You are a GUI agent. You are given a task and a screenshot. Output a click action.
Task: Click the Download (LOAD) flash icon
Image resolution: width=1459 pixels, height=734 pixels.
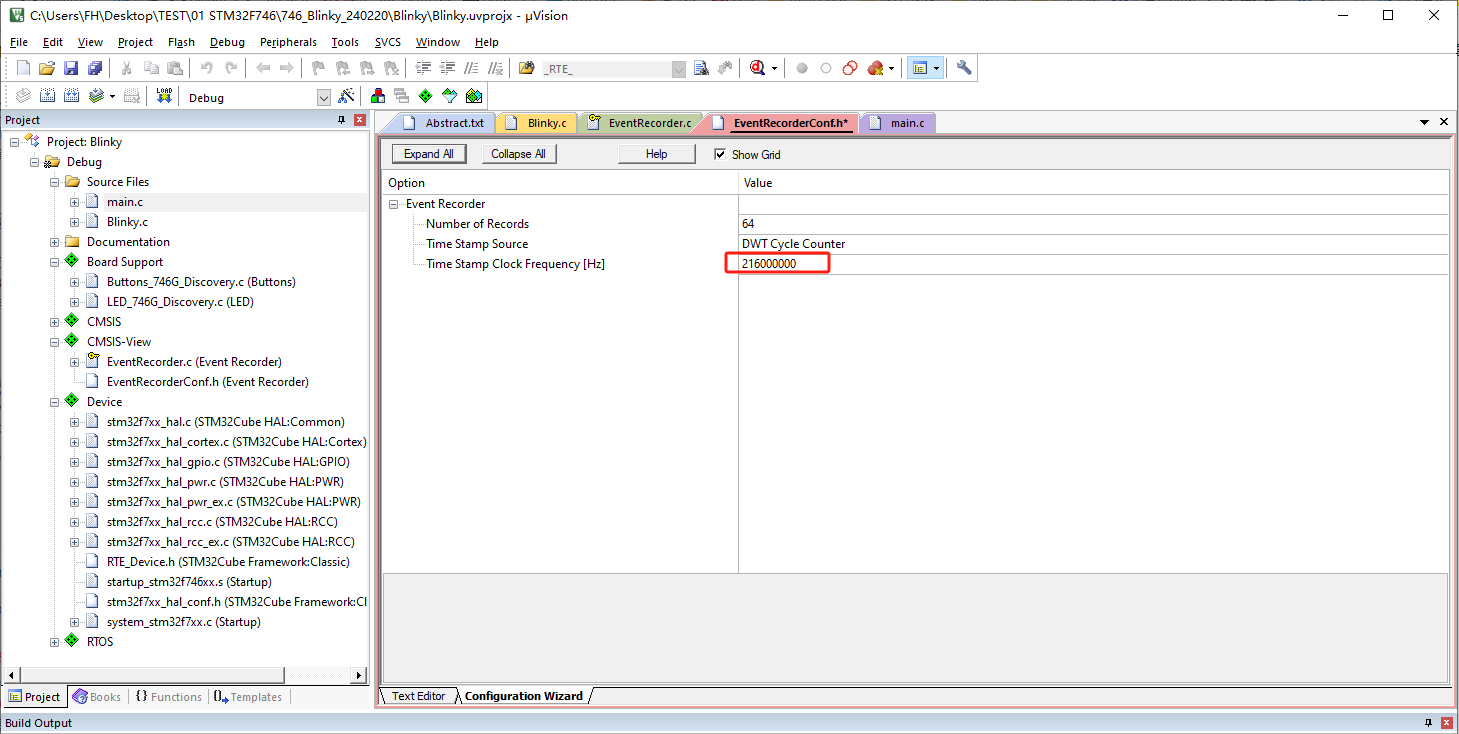tap(165, 96)
